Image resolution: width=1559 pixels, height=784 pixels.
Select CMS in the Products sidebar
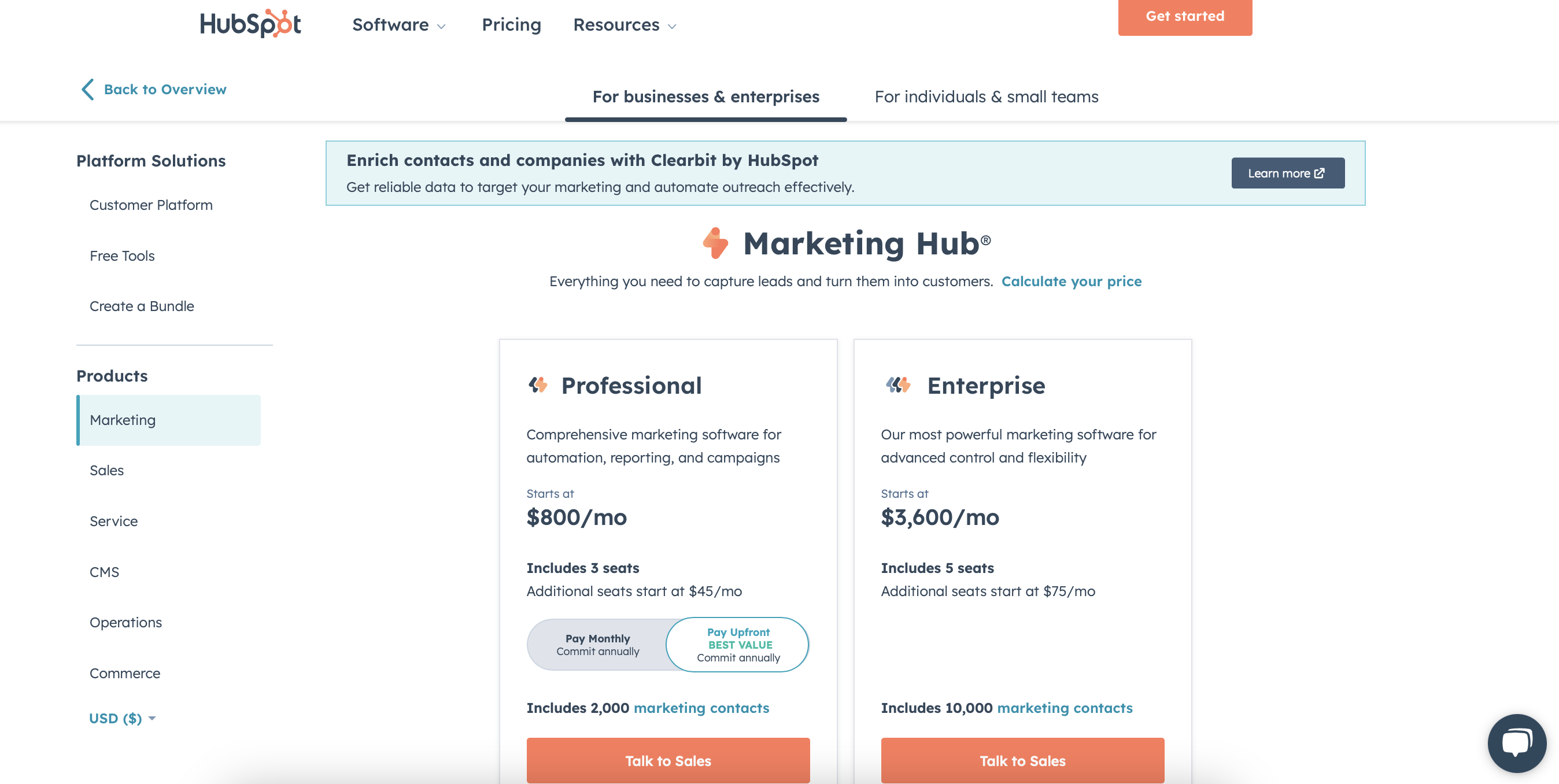(104, 571)
